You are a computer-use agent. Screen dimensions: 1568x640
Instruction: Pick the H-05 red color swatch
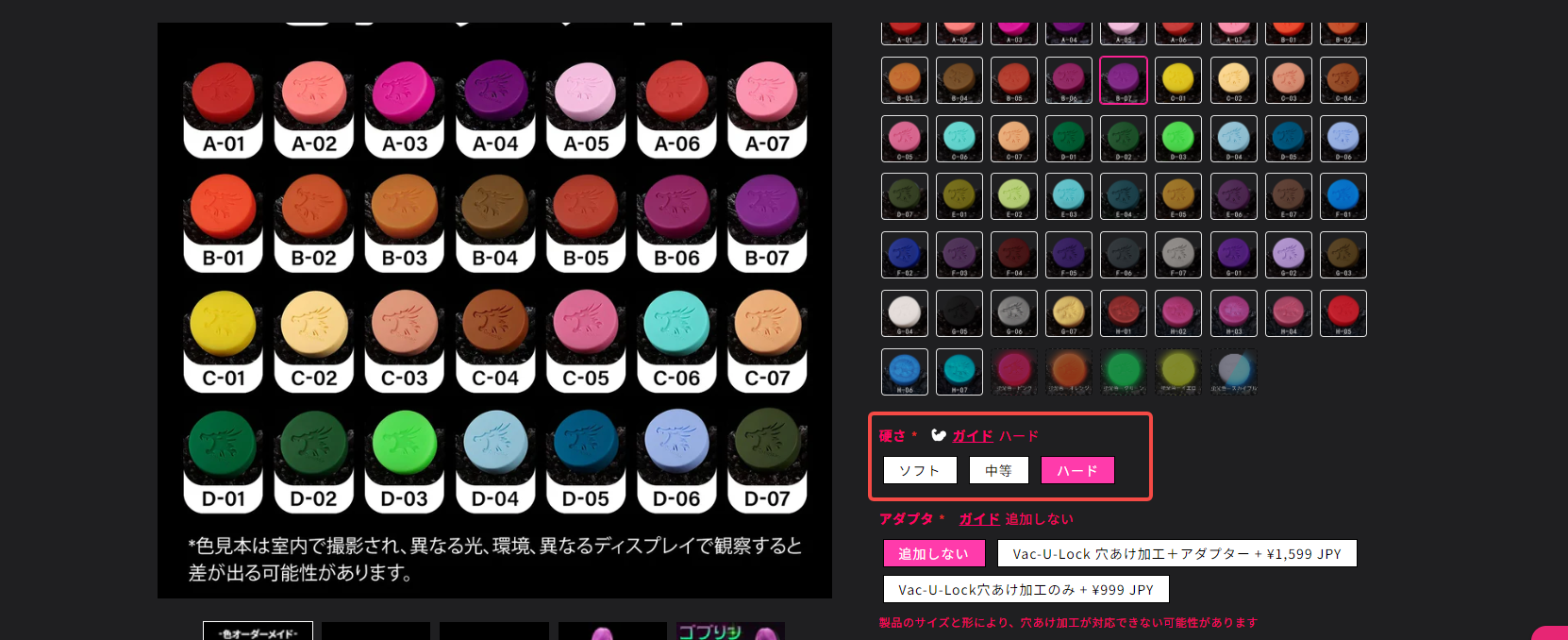coord(1343,313)
